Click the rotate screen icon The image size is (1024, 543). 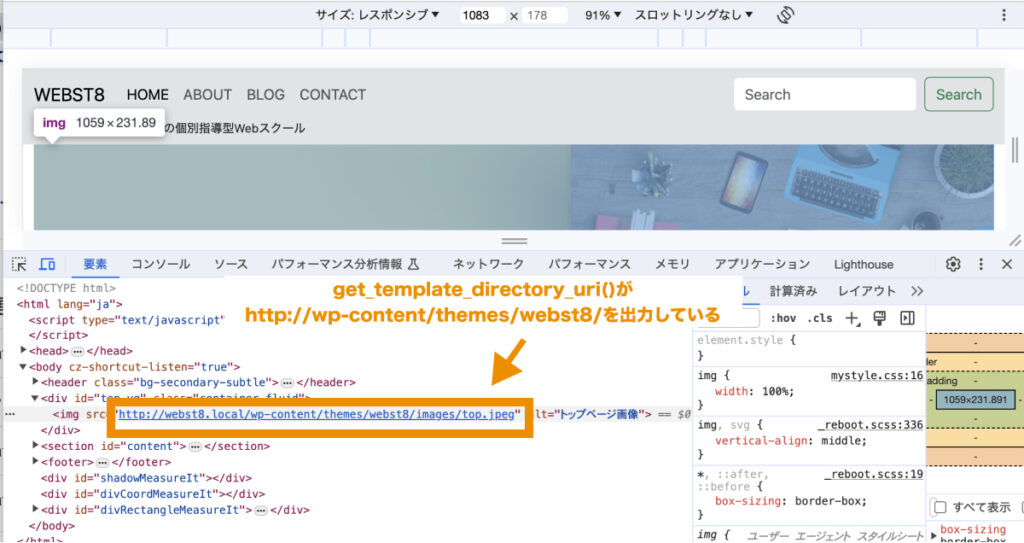click(785, 15)
